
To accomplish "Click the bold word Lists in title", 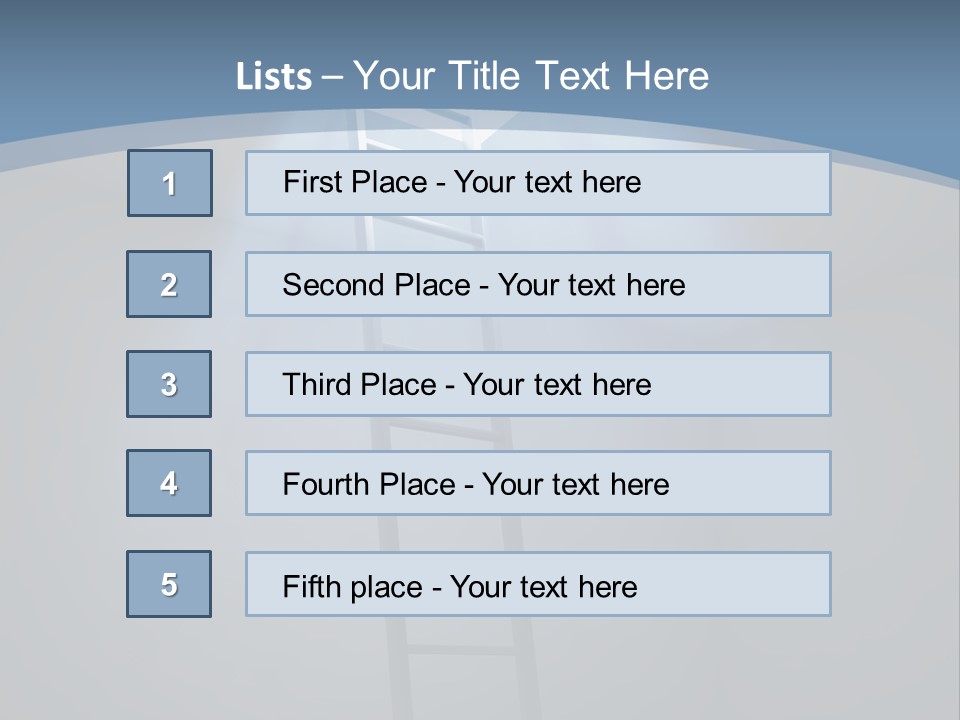I will pyautogui.click(x=274, y=77).
